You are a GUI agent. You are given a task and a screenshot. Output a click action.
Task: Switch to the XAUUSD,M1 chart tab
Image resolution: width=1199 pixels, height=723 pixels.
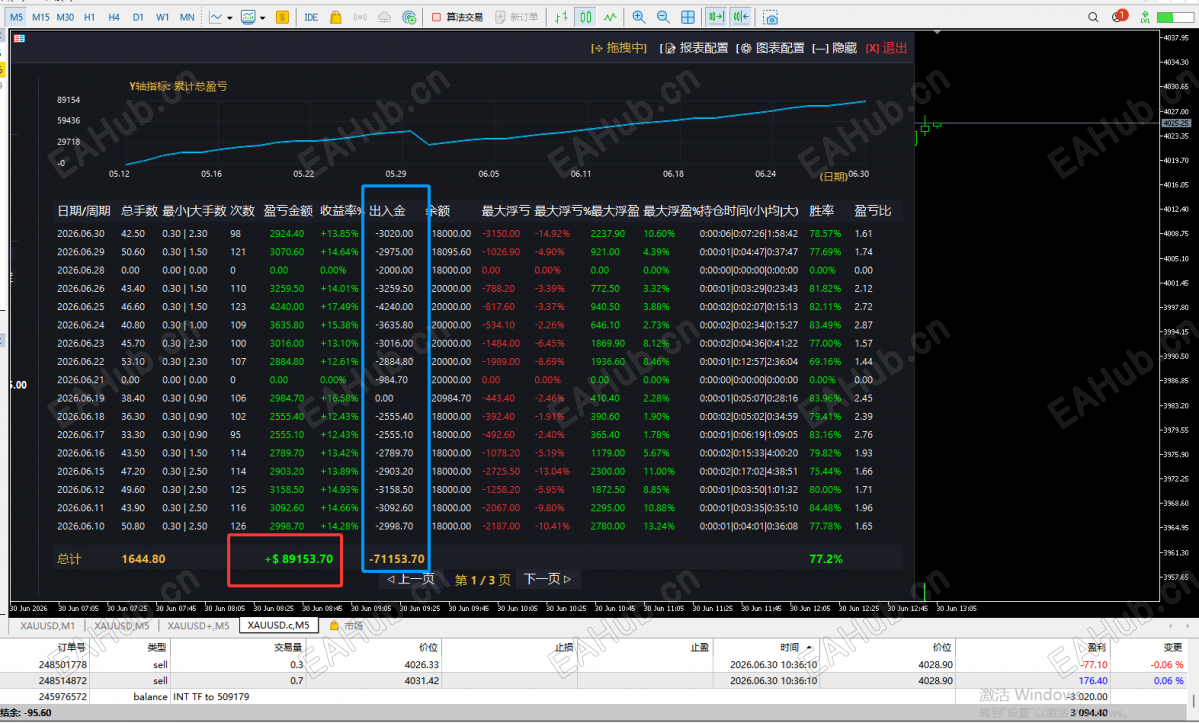(47, 626)
